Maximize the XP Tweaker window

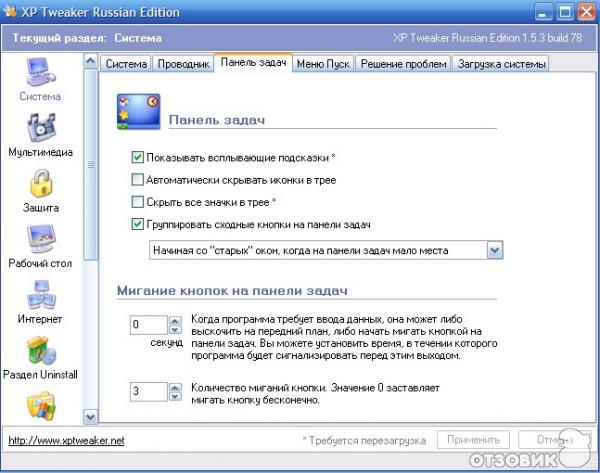pyautogui.click(x=564, y=12)
